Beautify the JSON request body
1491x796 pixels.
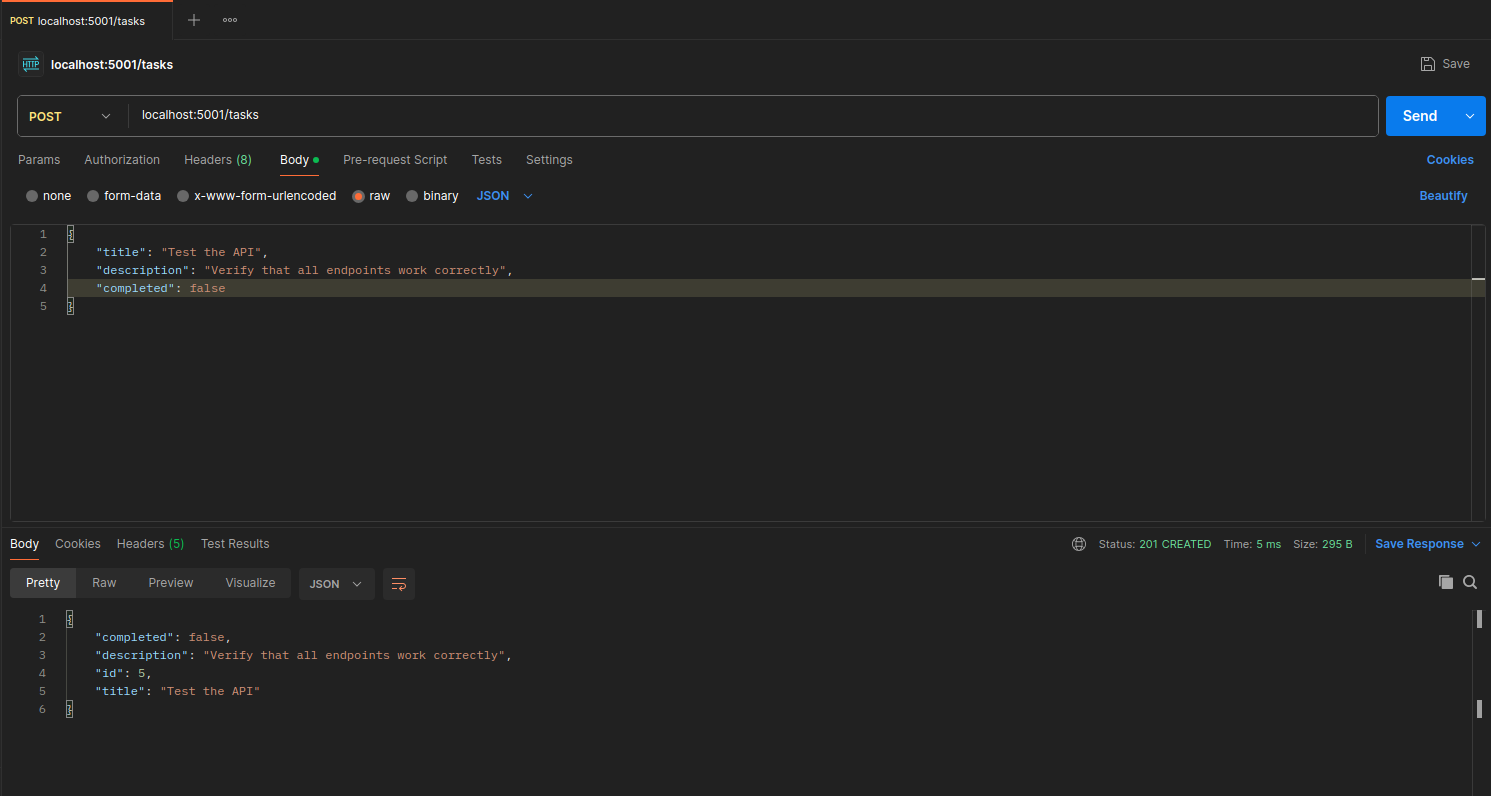(1443, 195)
